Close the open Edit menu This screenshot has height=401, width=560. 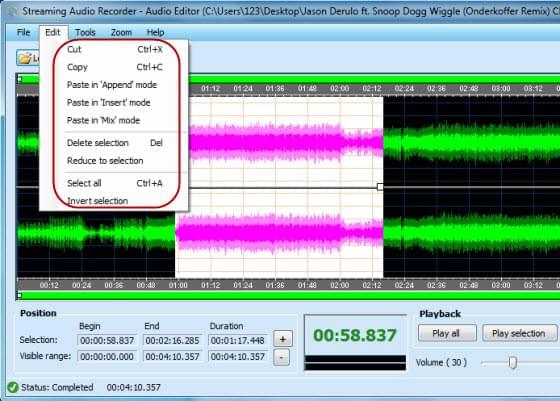pos(53,32)
